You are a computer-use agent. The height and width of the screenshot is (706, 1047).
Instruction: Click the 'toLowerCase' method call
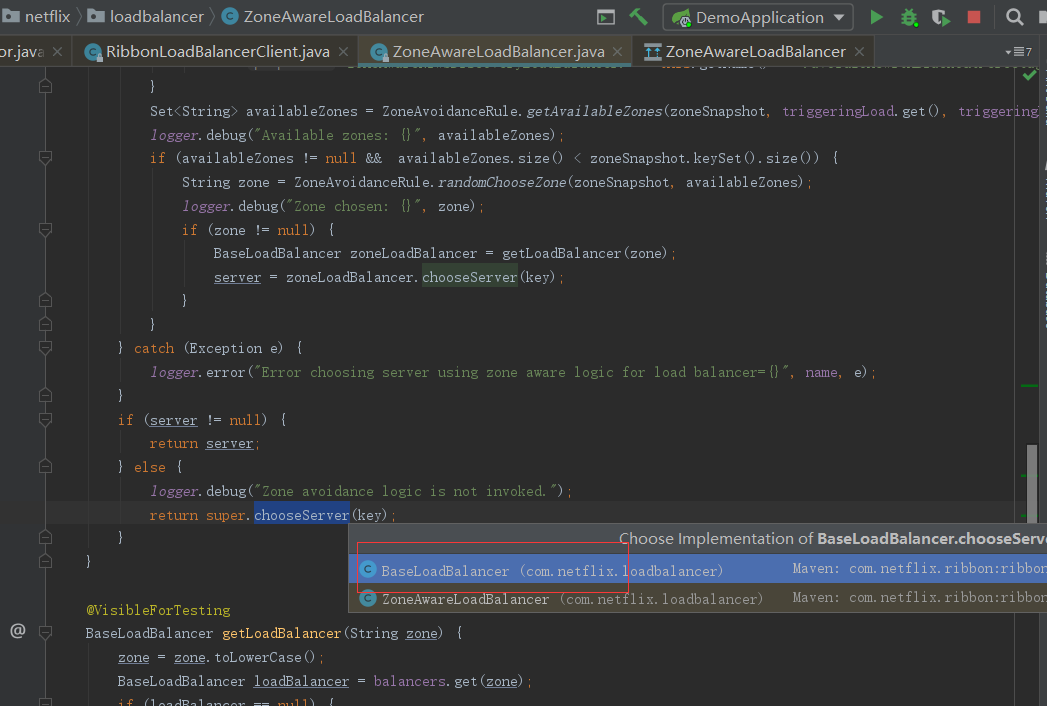[258, 657]
